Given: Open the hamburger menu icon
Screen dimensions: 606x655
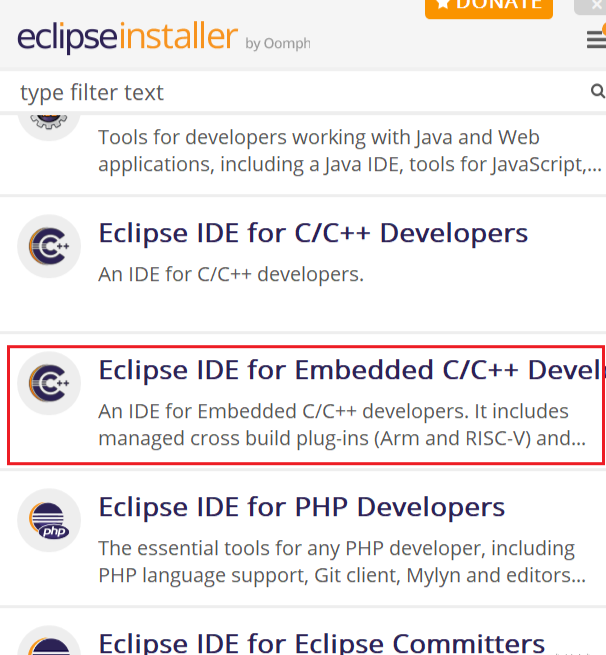Looking at the screenshot, I should coord(596,39).
